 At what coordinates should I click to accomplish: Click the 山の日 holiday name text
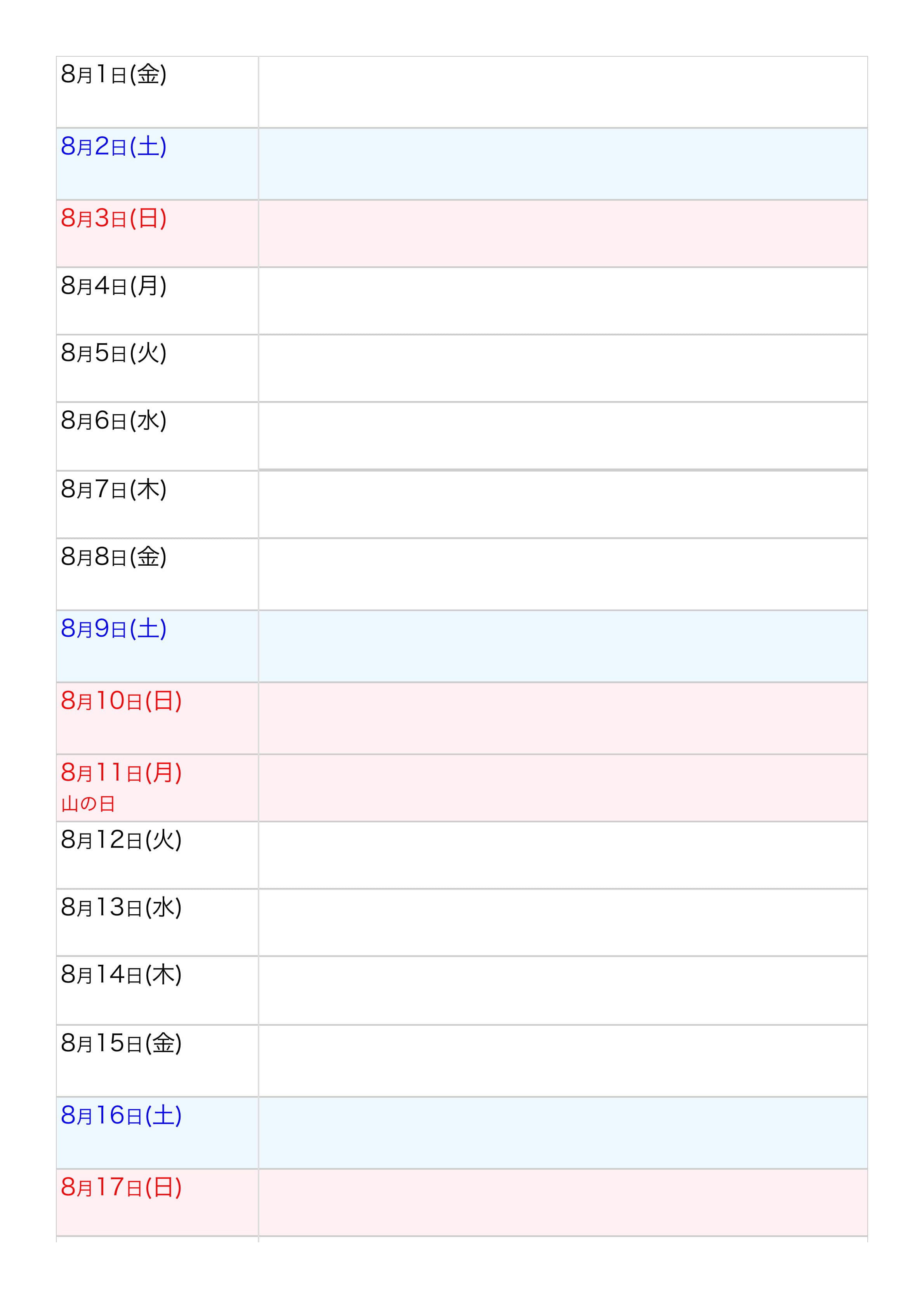pos(88,804)
